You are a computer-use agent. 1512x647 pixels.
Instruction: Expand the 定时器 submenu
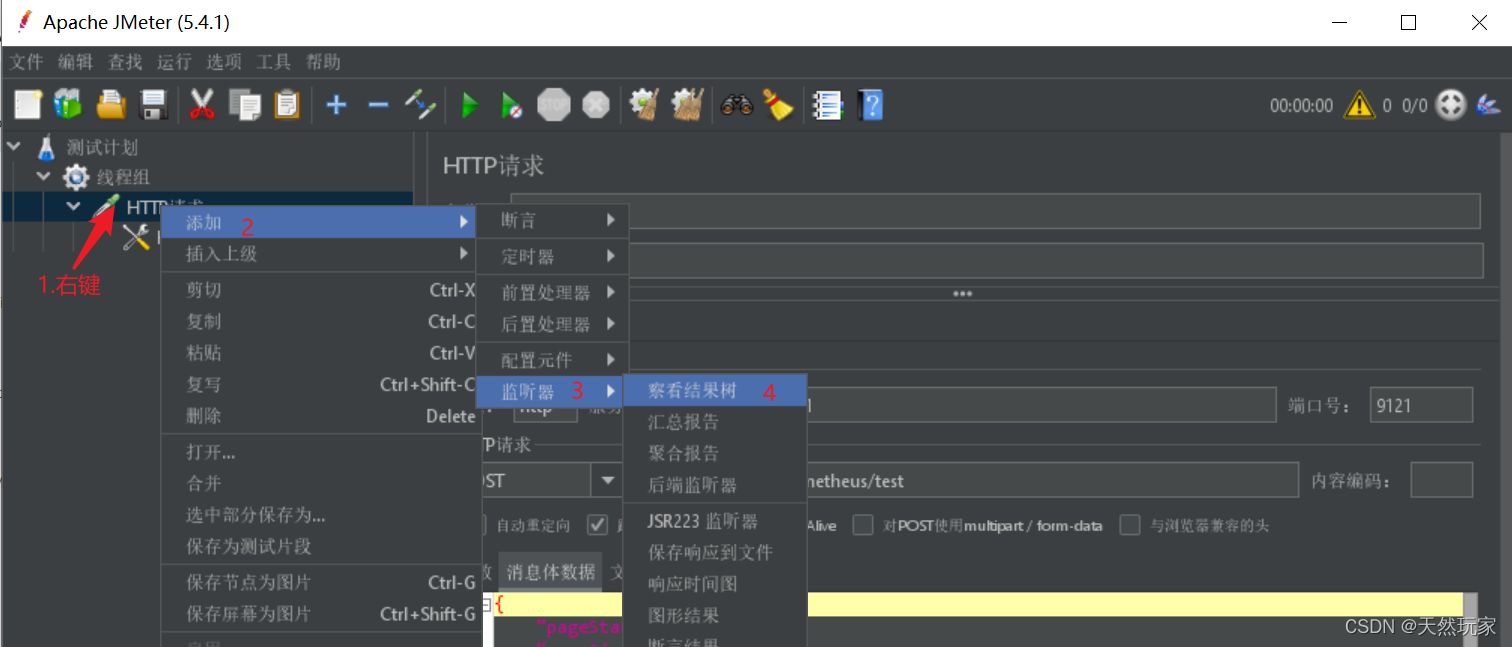552,256
